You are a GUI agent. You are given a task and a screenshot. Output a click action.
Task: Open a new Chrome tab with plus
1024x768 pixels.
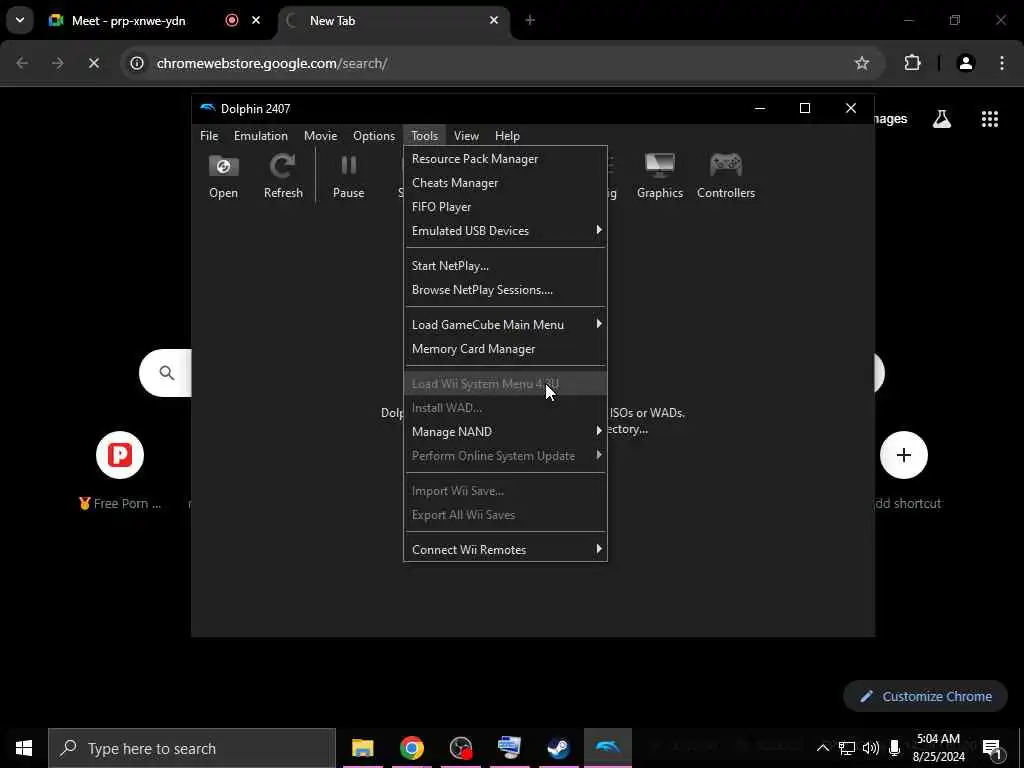[530, 20]
